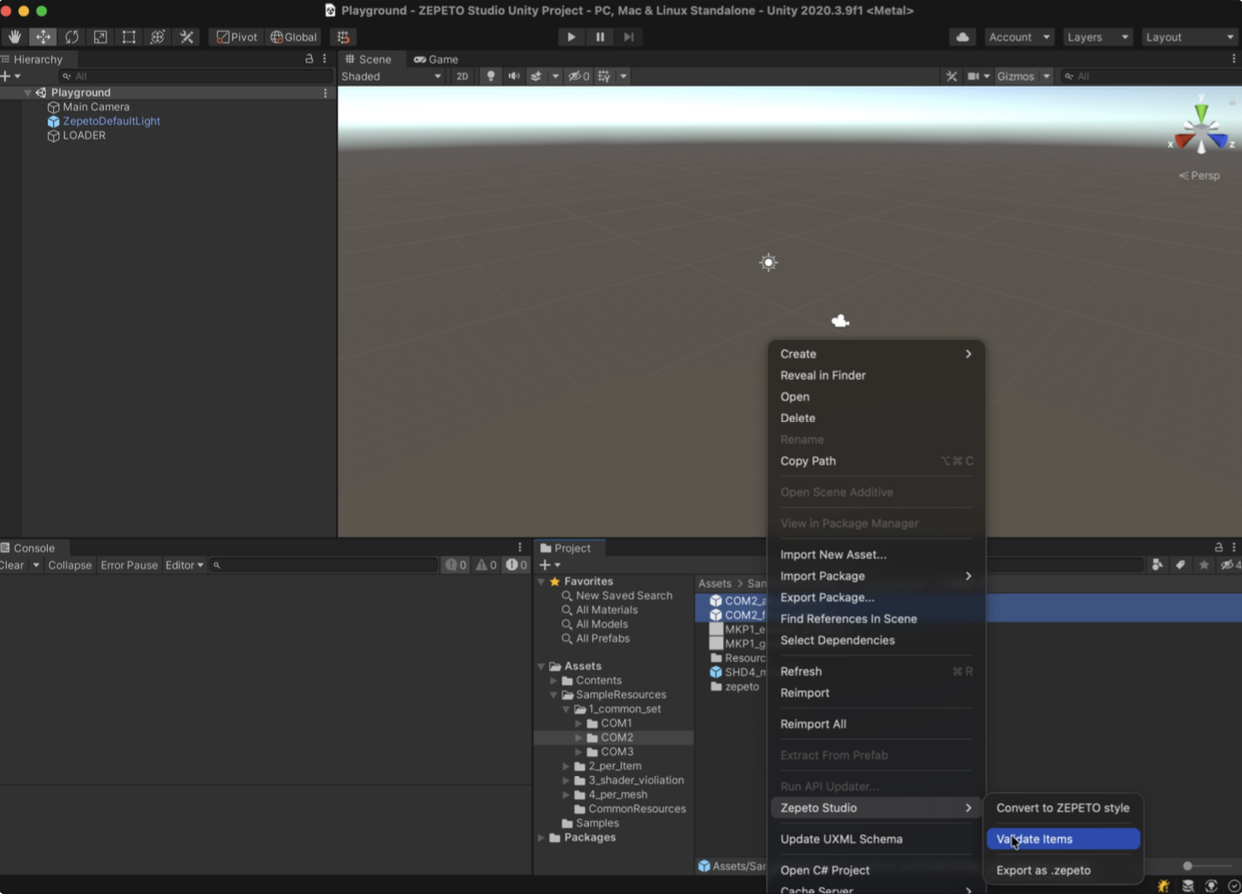
Task: Open the Shaded draw mode dropdown
Action: tap(391, 76)
